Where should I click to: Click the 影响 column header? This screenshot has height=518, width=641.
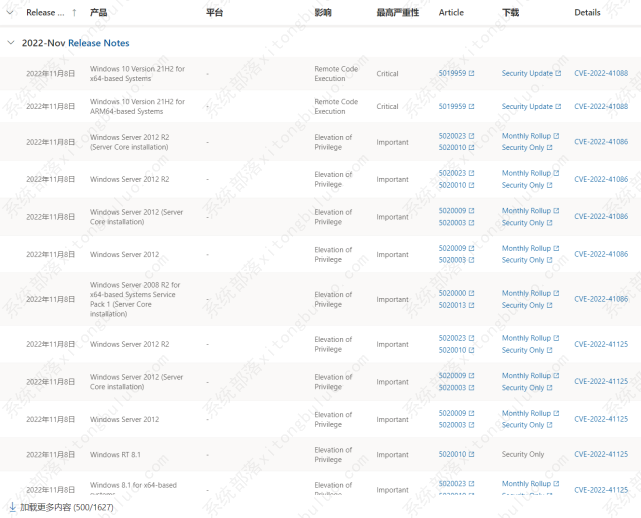(322, 13)
